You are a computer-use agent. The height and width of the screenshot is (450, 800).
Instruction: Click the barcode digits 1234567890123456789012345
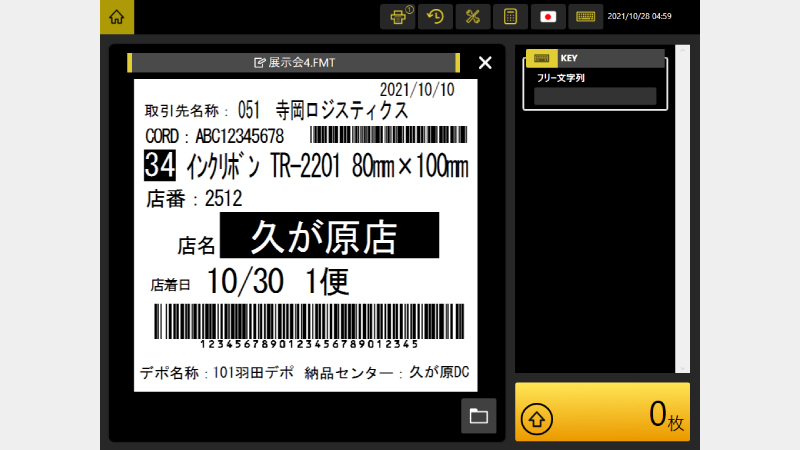tap(309, 344)
